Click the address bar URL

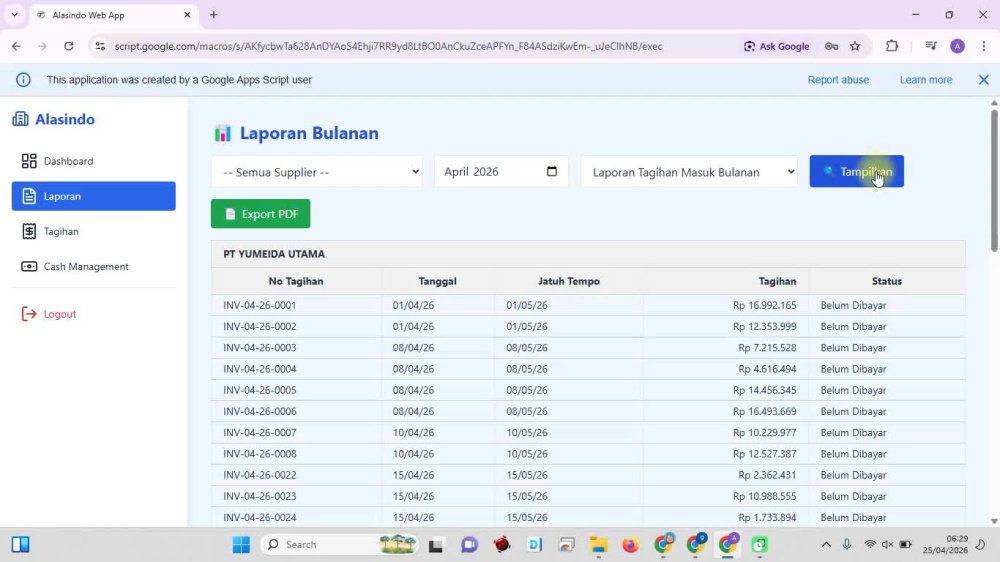[388, 46]
